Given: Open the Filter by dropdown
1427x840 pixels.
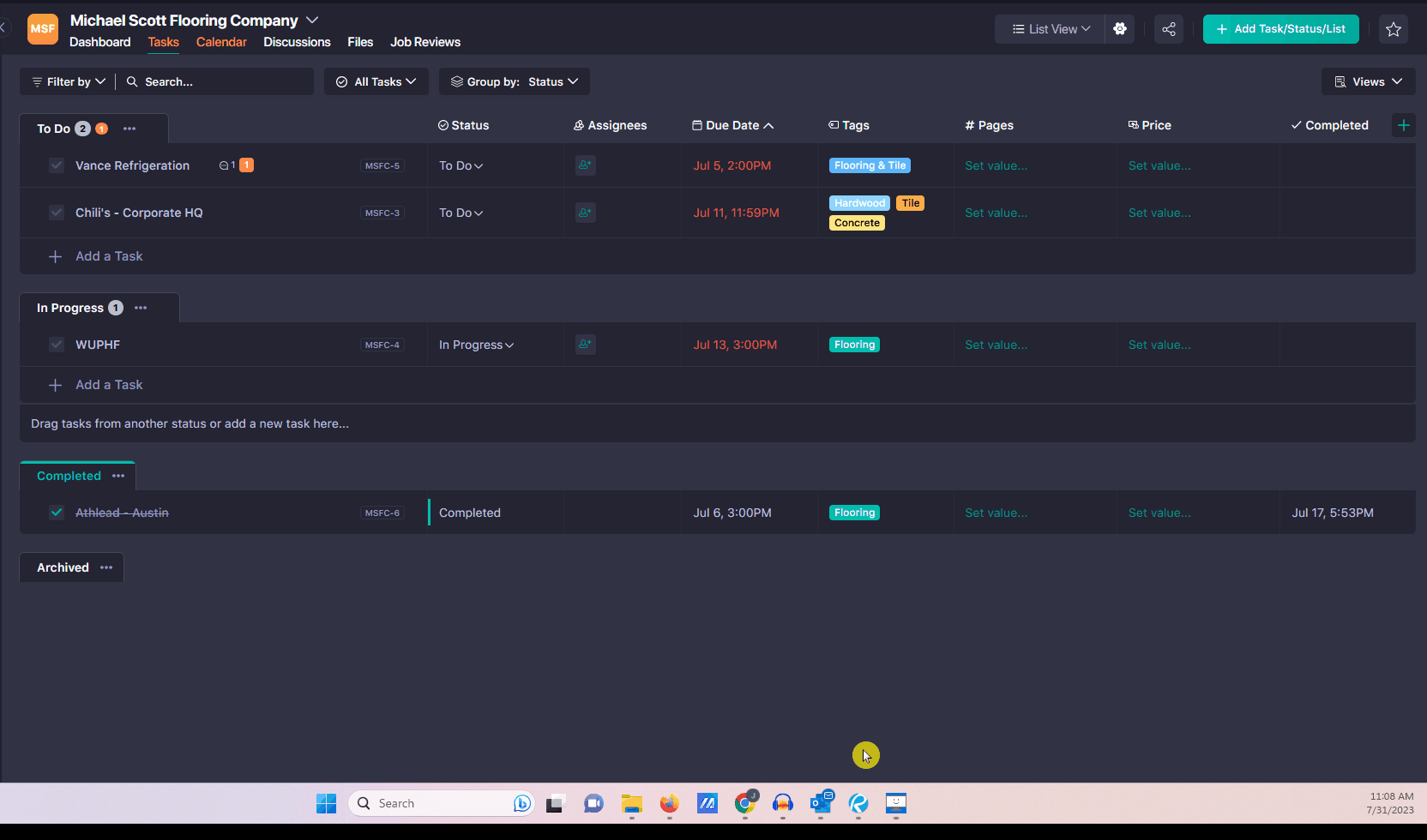Looking at the screenshot, I should click(69, 81).
